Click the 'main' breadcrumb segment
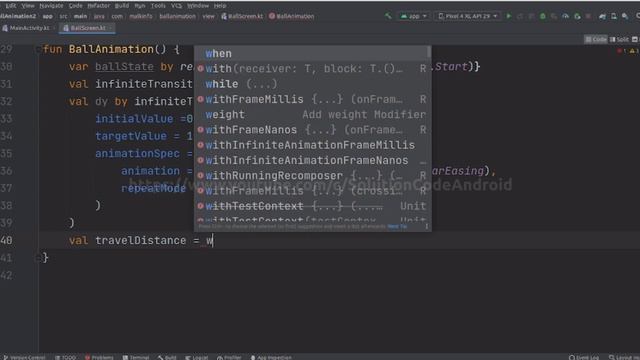This screenshot has width=640, height=360. click(x=80, y=16)
